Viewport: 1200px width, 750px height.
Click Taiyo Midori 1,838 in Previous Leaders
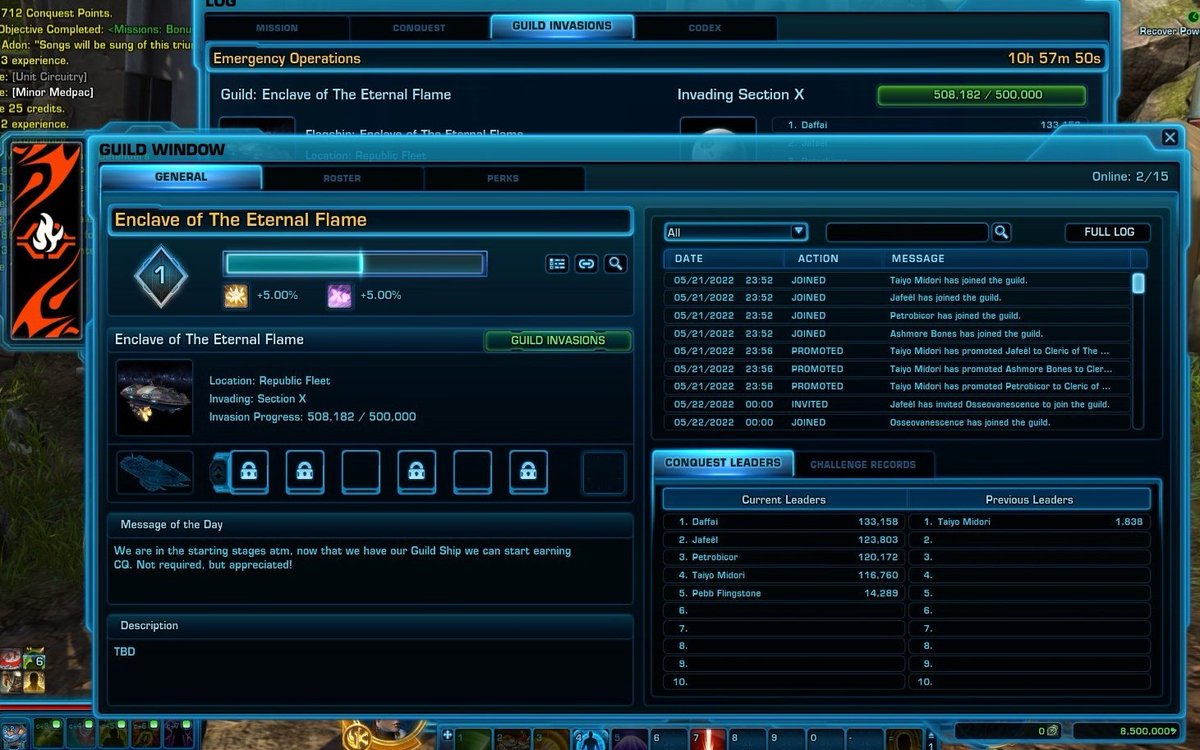1029,521
